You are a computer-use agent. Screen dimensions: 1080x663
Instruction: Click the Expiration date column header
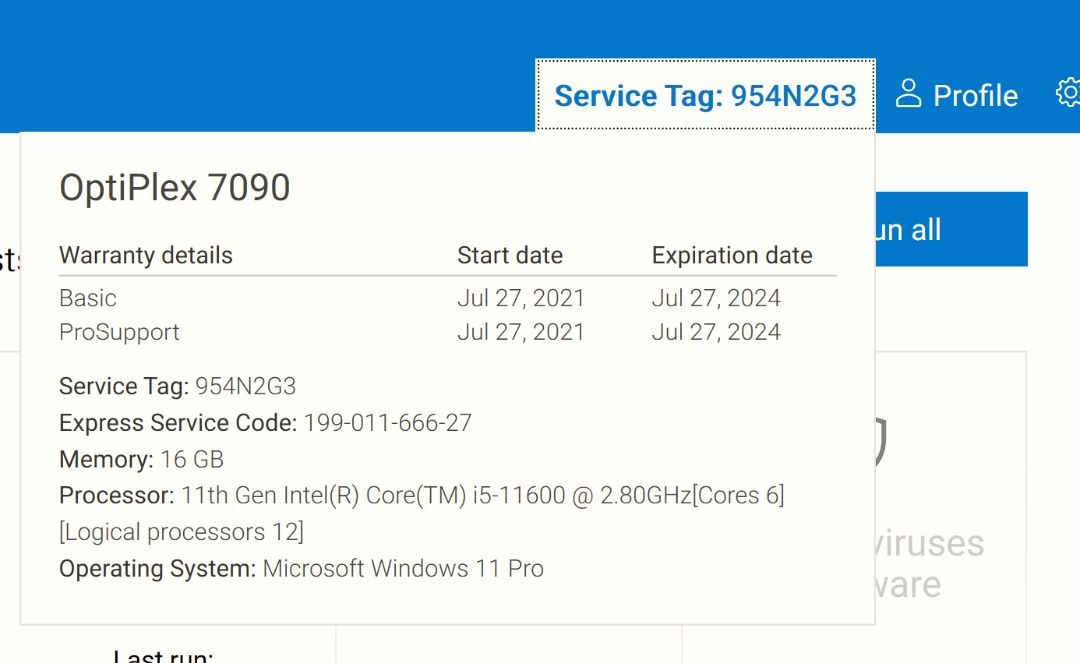pos(732,255)
